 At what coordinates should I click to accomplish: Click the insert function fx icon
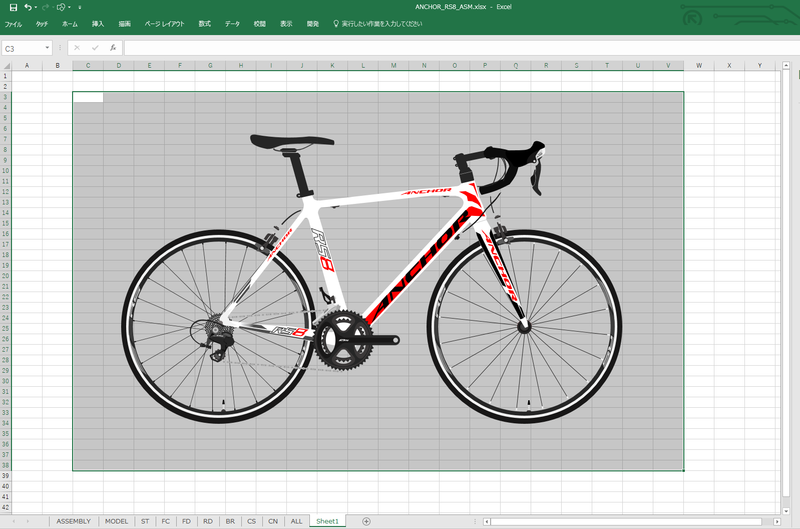pos(113,48)
